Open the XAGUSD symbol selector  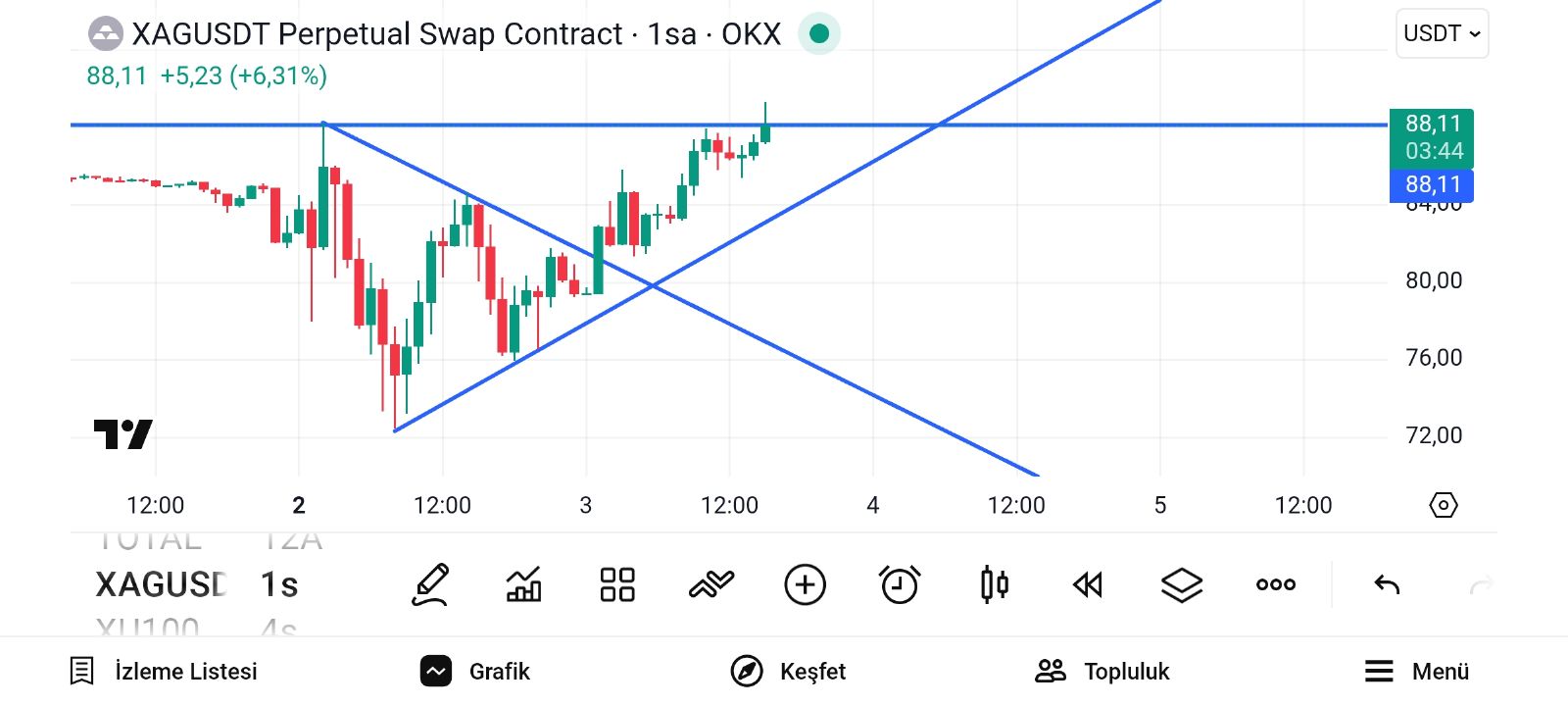click(162, 585)
